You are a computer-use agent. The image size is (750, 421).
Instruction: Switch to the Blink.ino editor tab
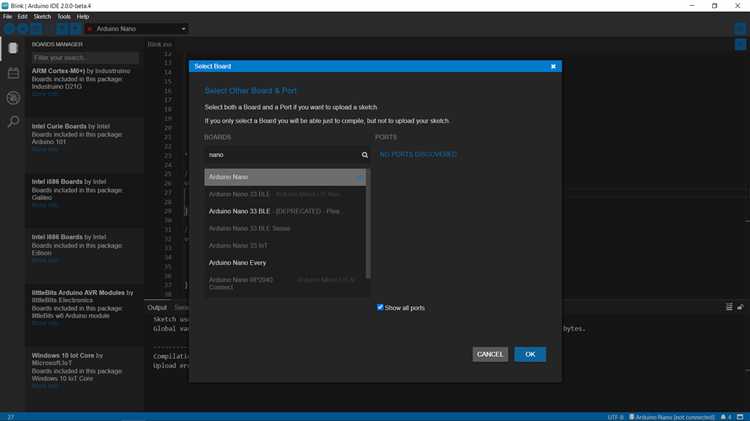click(159, 44)
